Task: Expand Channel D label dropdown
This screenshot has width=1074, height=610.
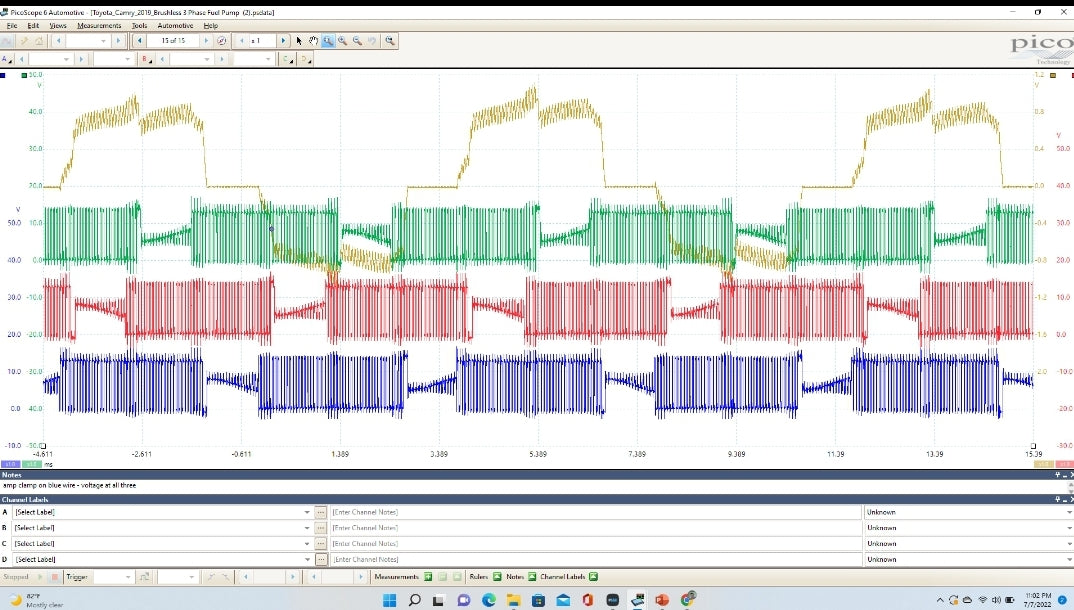Action: (307, 559)
